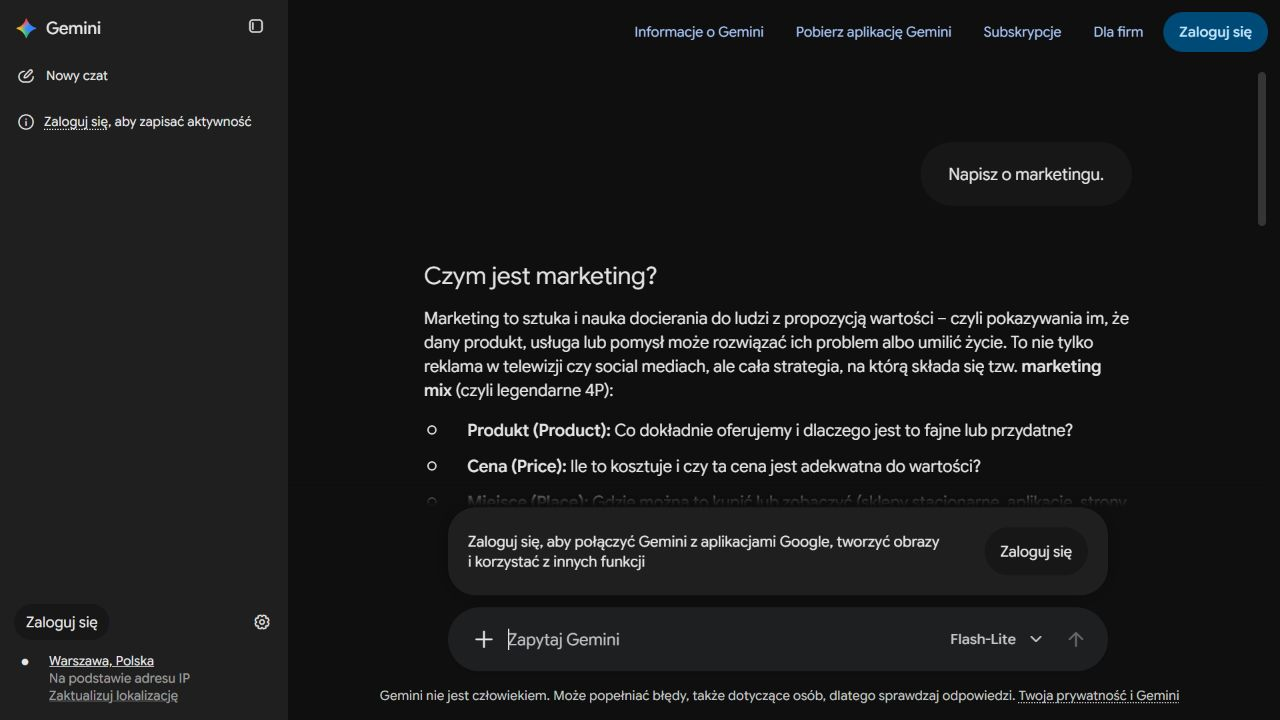Go to the Subskrypcje menu item
This screenshot has height=720, width=1280.
pyautogui.click(x=1022, y=32)
